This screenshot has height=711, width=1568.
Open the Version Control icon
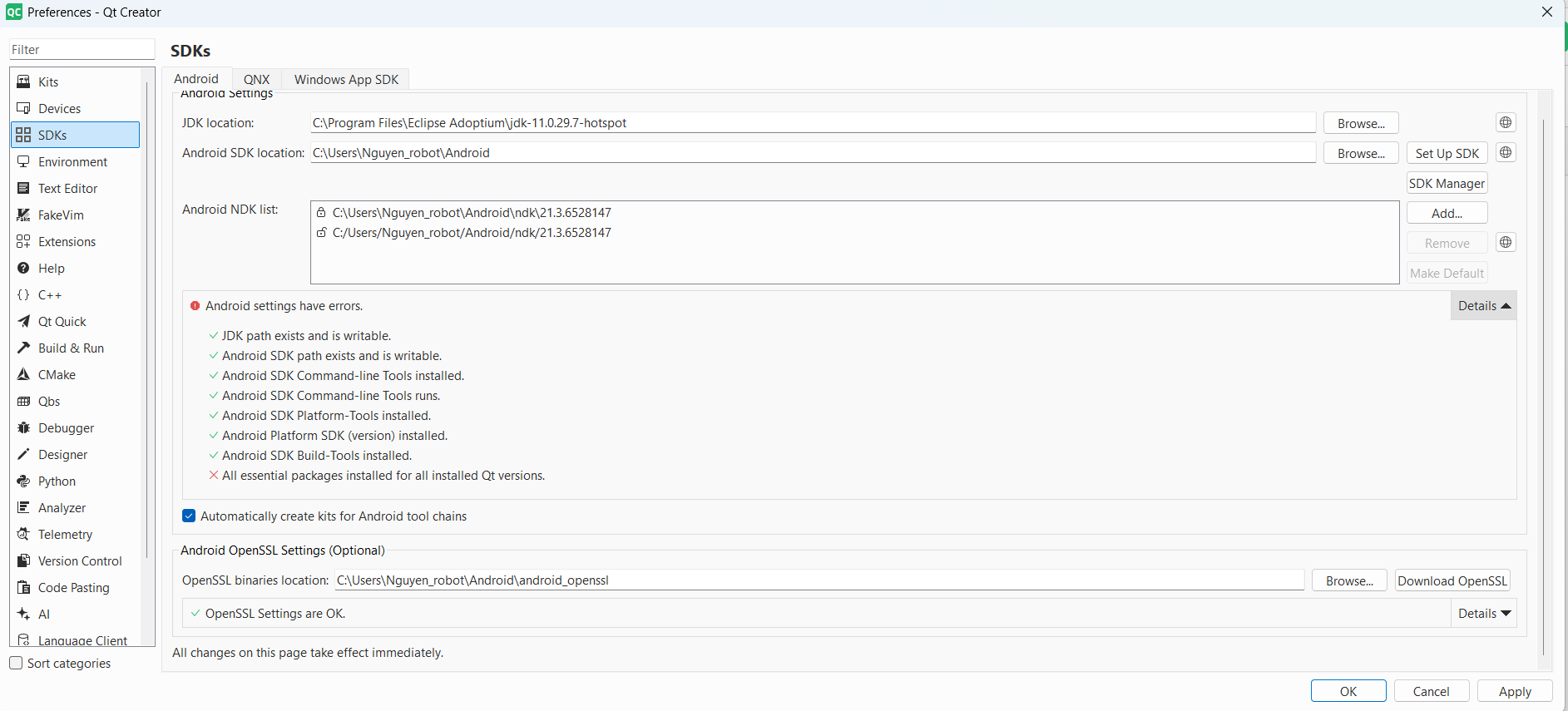pyautogui.click(x=23, y=560)
